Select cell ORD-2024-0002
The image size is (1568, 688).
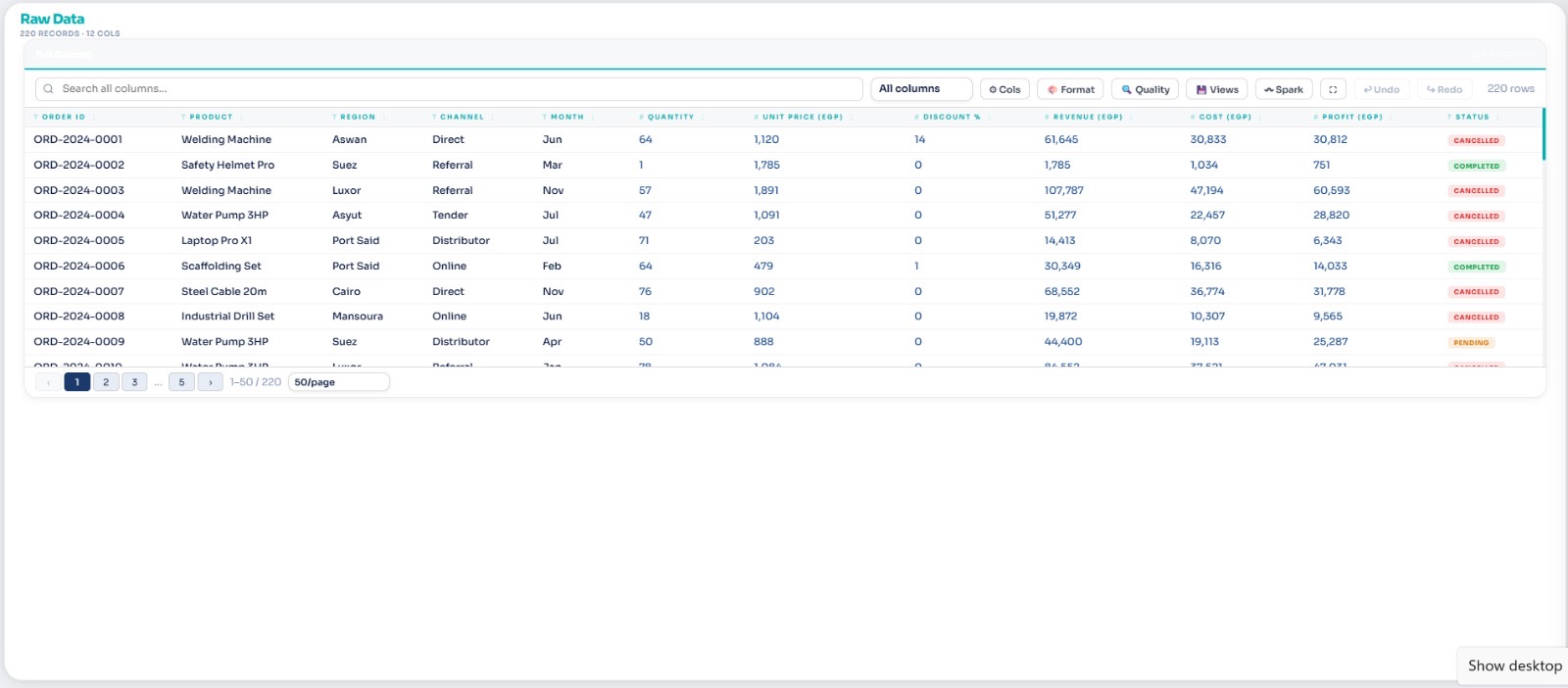click(x=78, y=166)
